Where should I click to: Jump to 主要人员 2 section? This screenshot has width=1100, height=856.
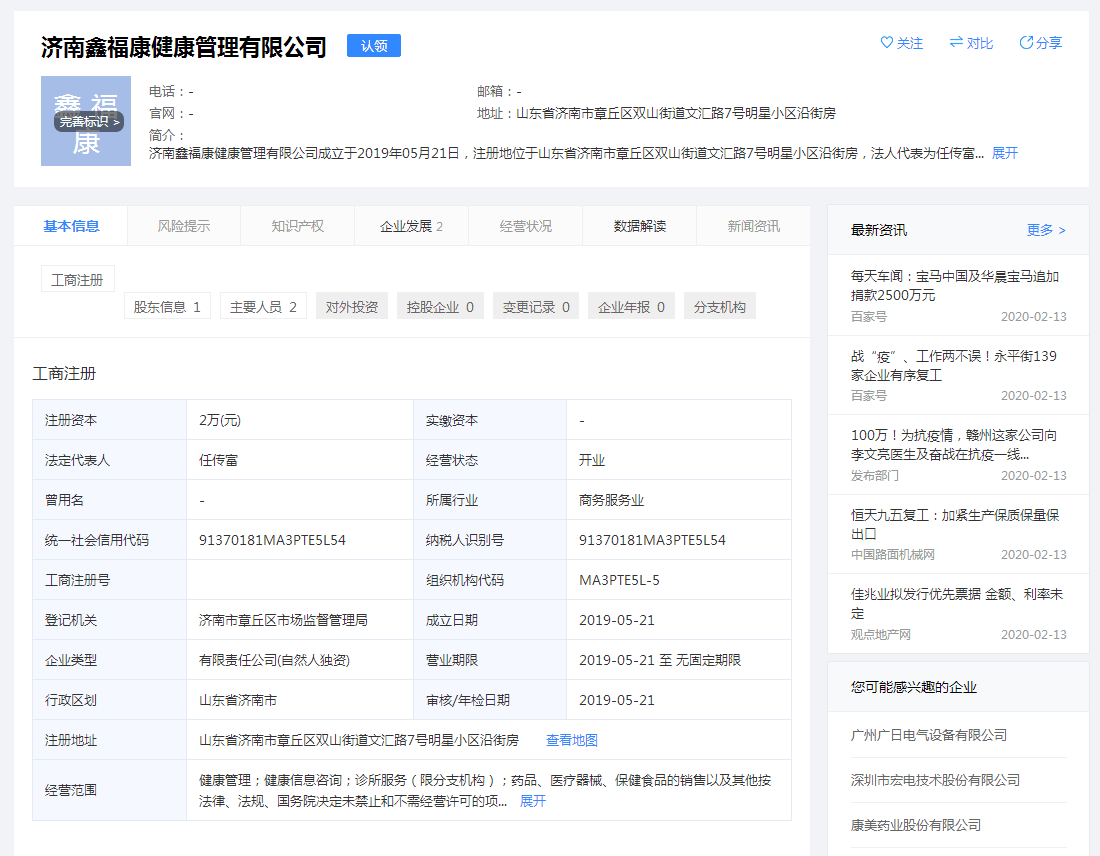point(263,307)
